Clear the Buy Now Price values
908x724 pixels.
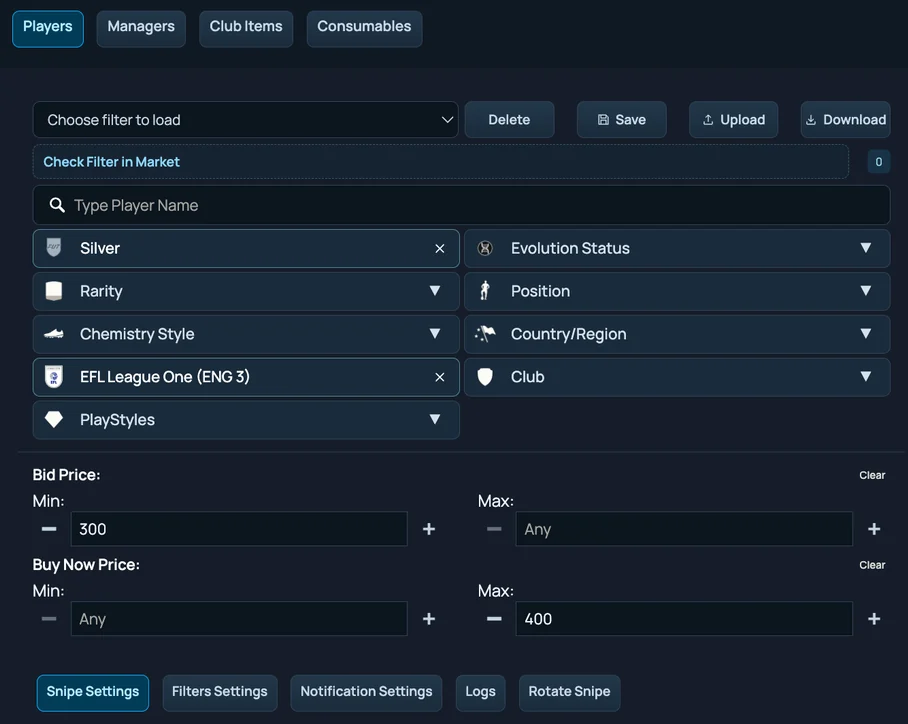pos(872,565)
